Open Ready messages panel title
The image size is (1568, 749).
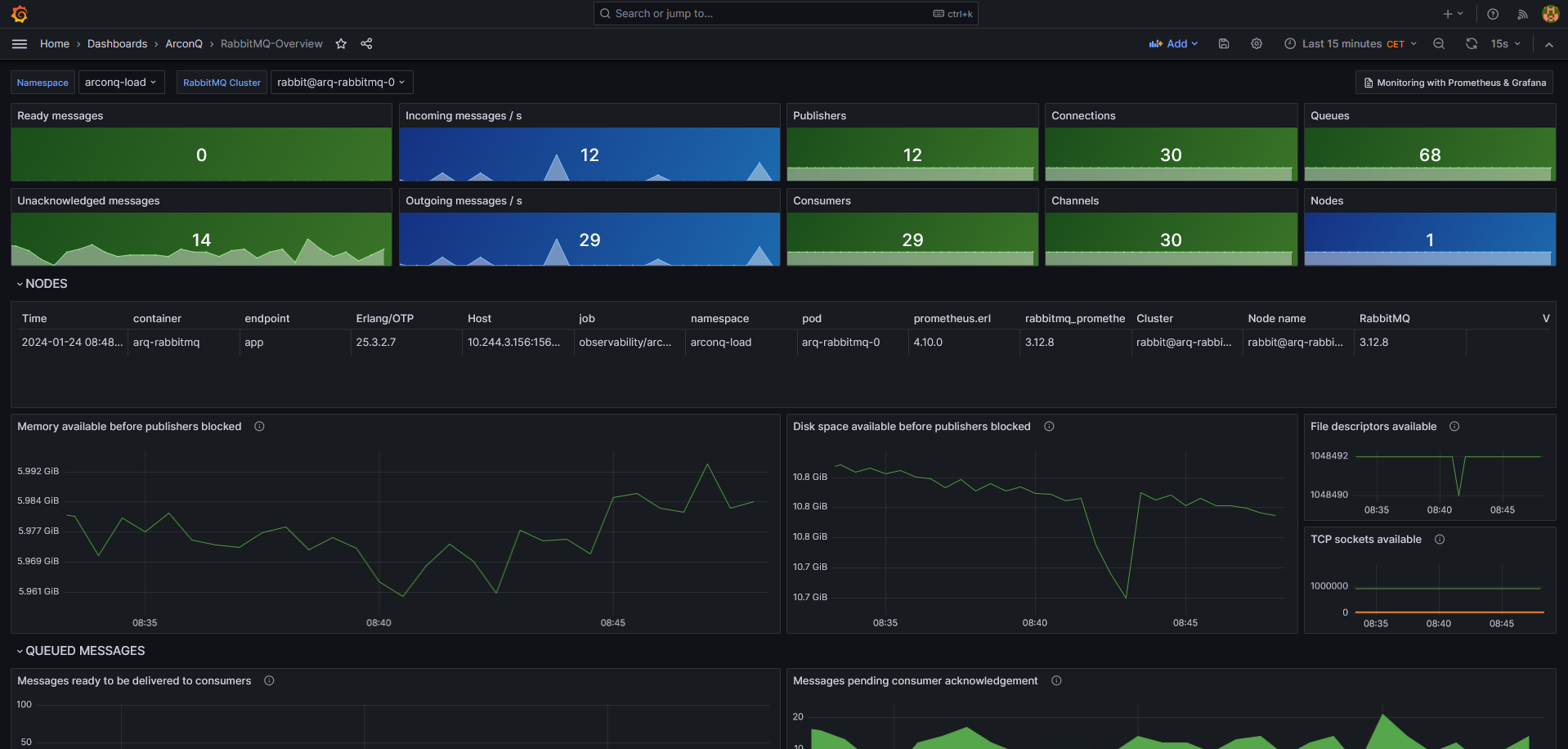(x=60, y=116)
